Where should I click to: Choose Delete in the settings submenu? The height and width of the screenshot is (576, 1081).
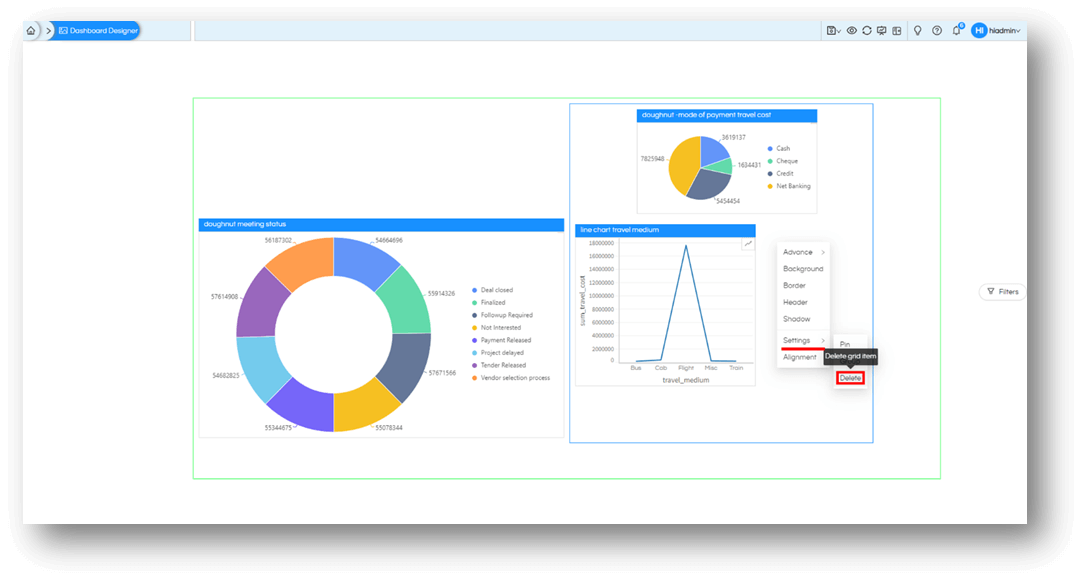click(850, 378)
